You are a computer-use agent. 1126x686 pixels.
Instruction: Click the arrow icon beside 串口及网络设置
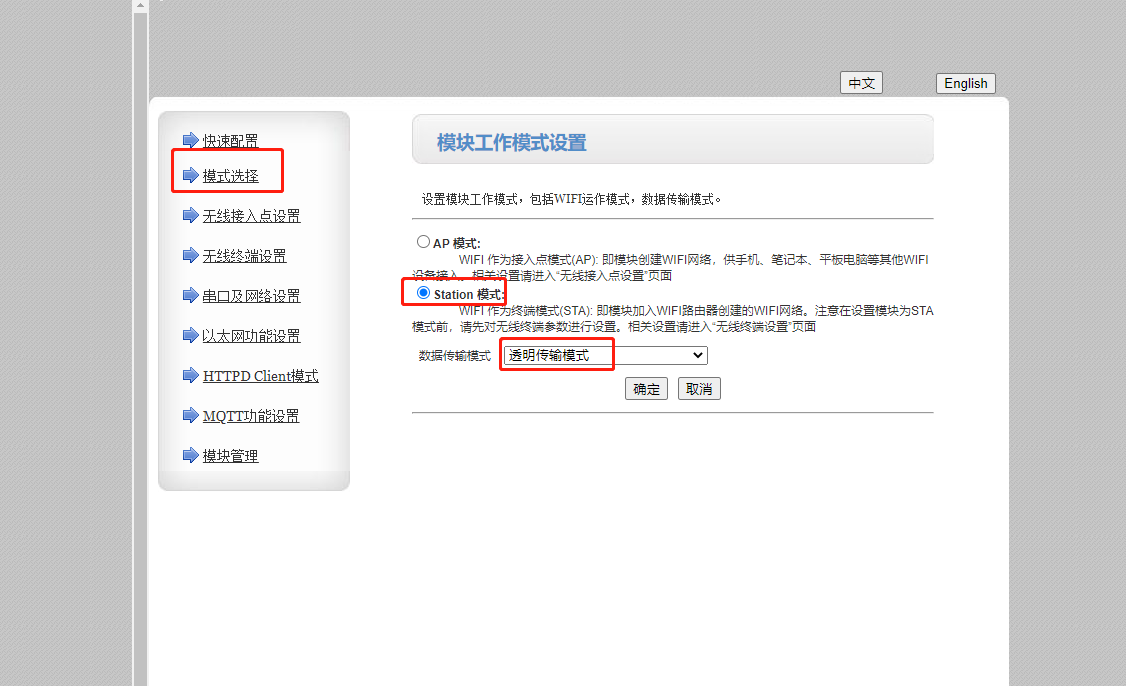pyautogui.click(x=190, y=296)
